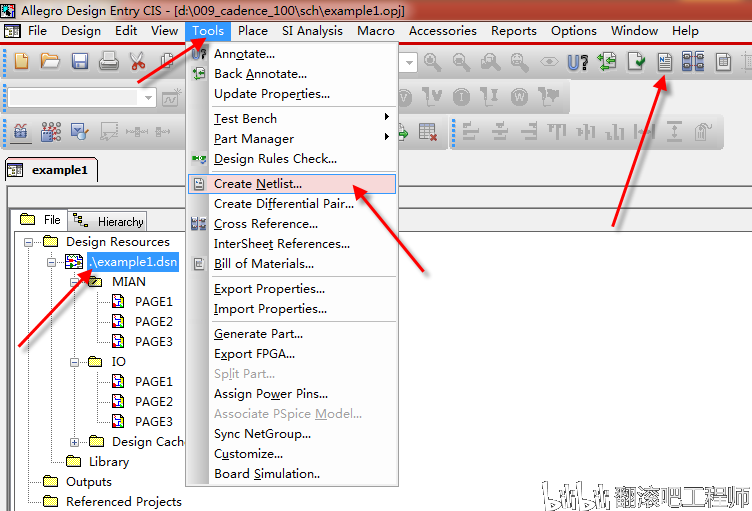Click the Save floppy disk icon
752x511 pixels.
pyautogui.click(x=80, y=61)
